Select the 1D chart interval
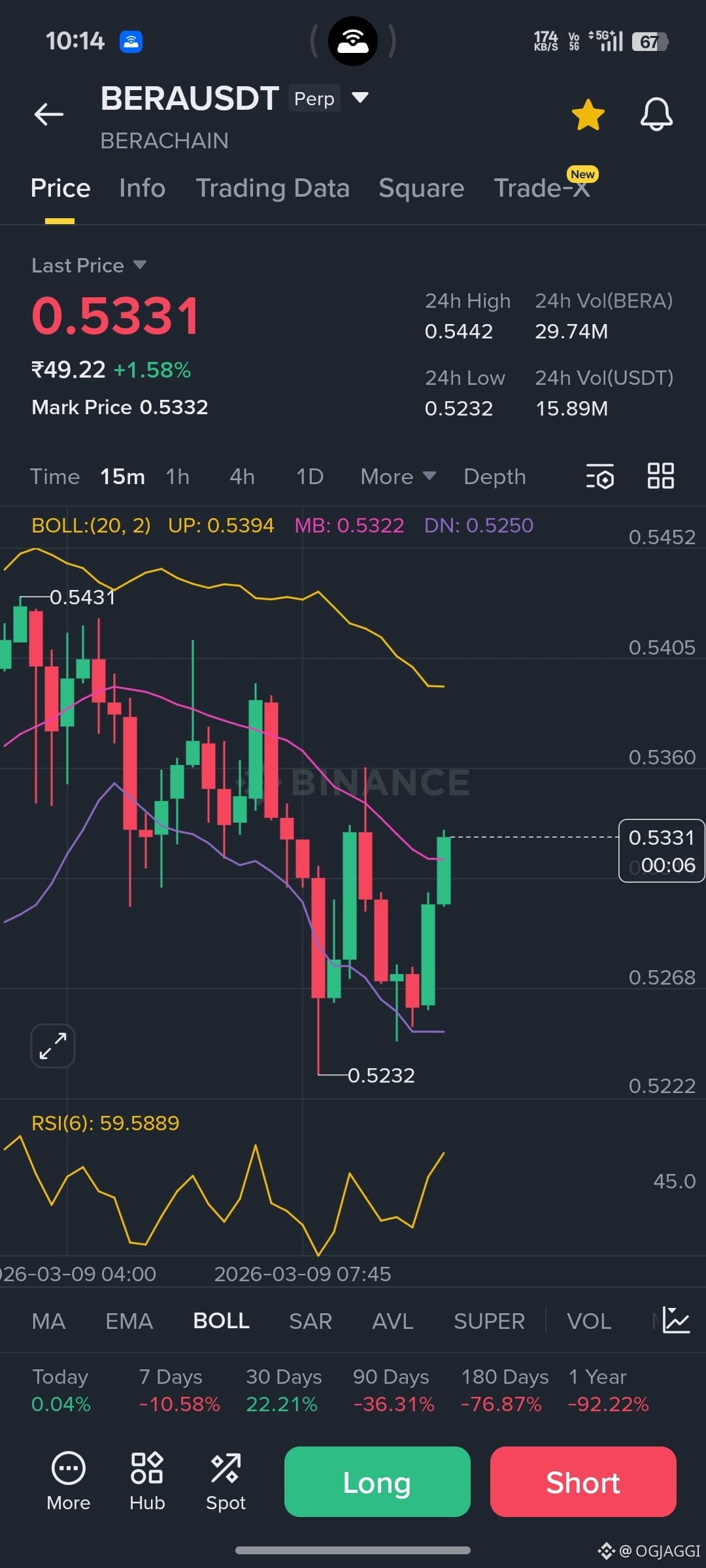This screenshot has width=706, height=1568. (310, 477)
